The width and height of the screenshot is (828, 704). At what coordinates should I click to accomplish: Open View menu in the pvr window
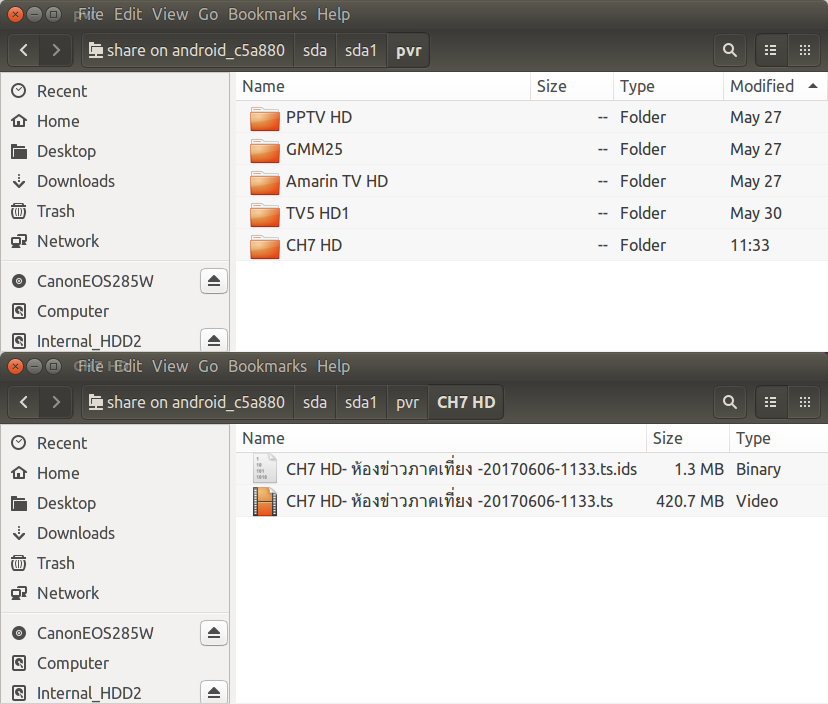(x=170, y=14)
